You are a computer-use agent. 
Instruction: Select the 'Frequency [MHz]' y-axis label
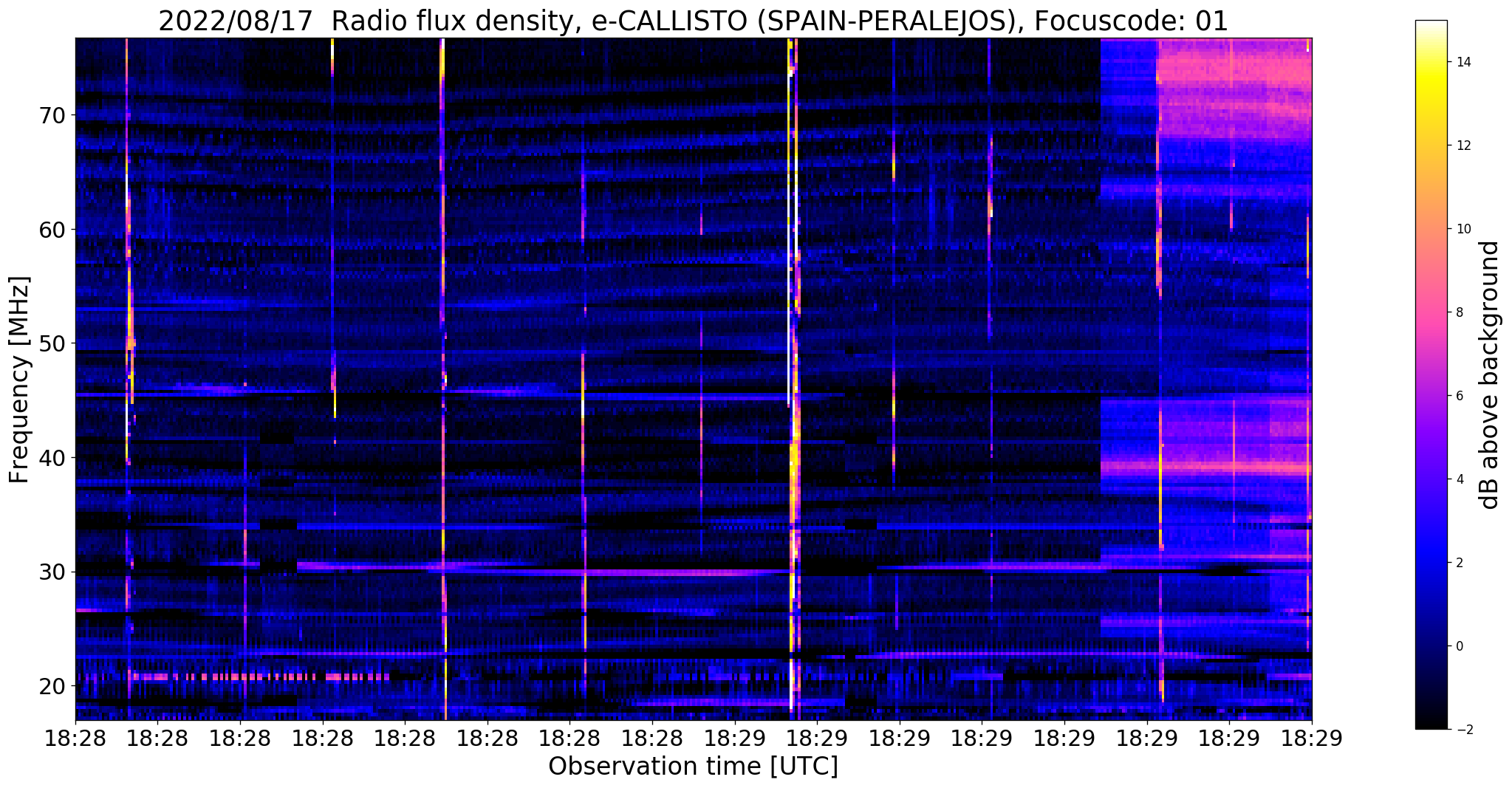pyautogui.click(x=20, y=380)
